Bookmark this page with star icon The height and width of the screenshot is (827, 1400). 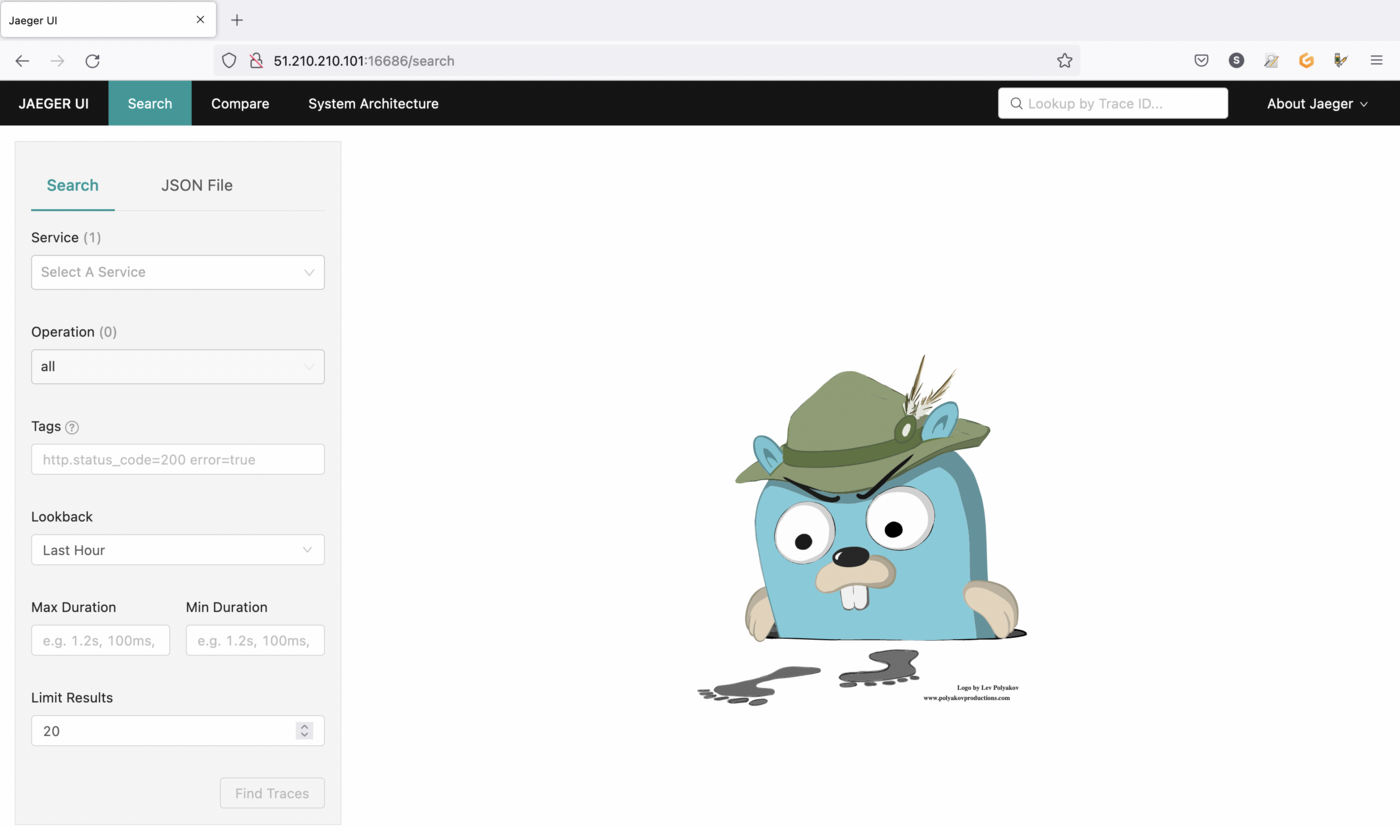point(1064,61)
